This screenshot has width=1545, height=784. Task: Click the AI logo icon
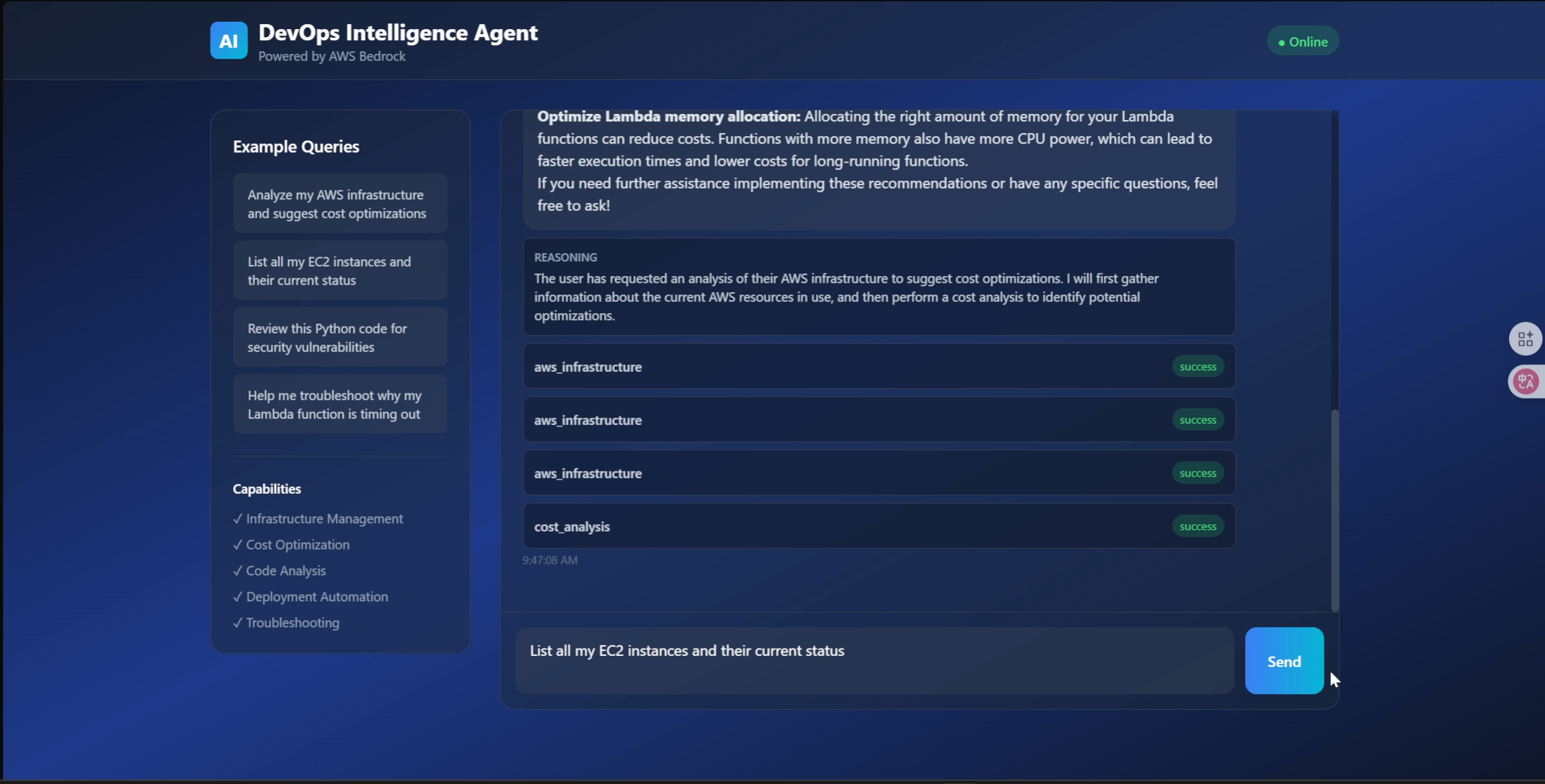(x=228, y=41)
